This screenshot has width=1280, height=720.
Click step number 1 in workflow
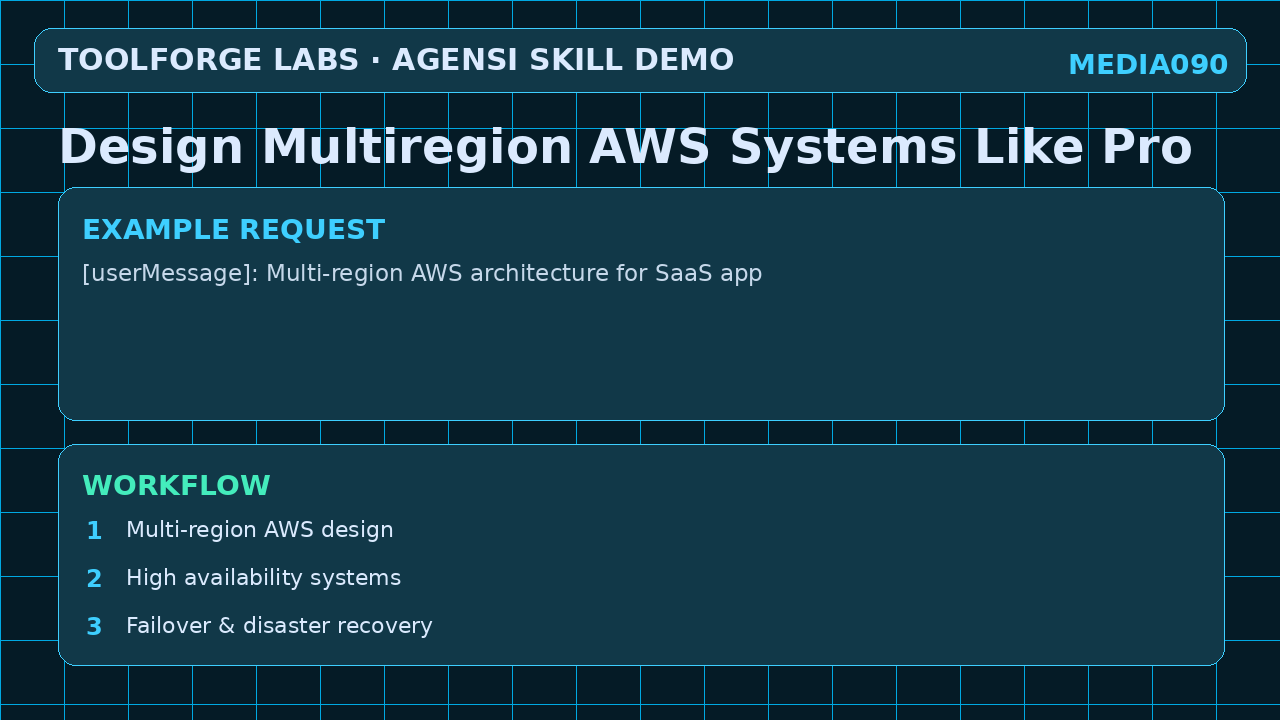(94, 531)
